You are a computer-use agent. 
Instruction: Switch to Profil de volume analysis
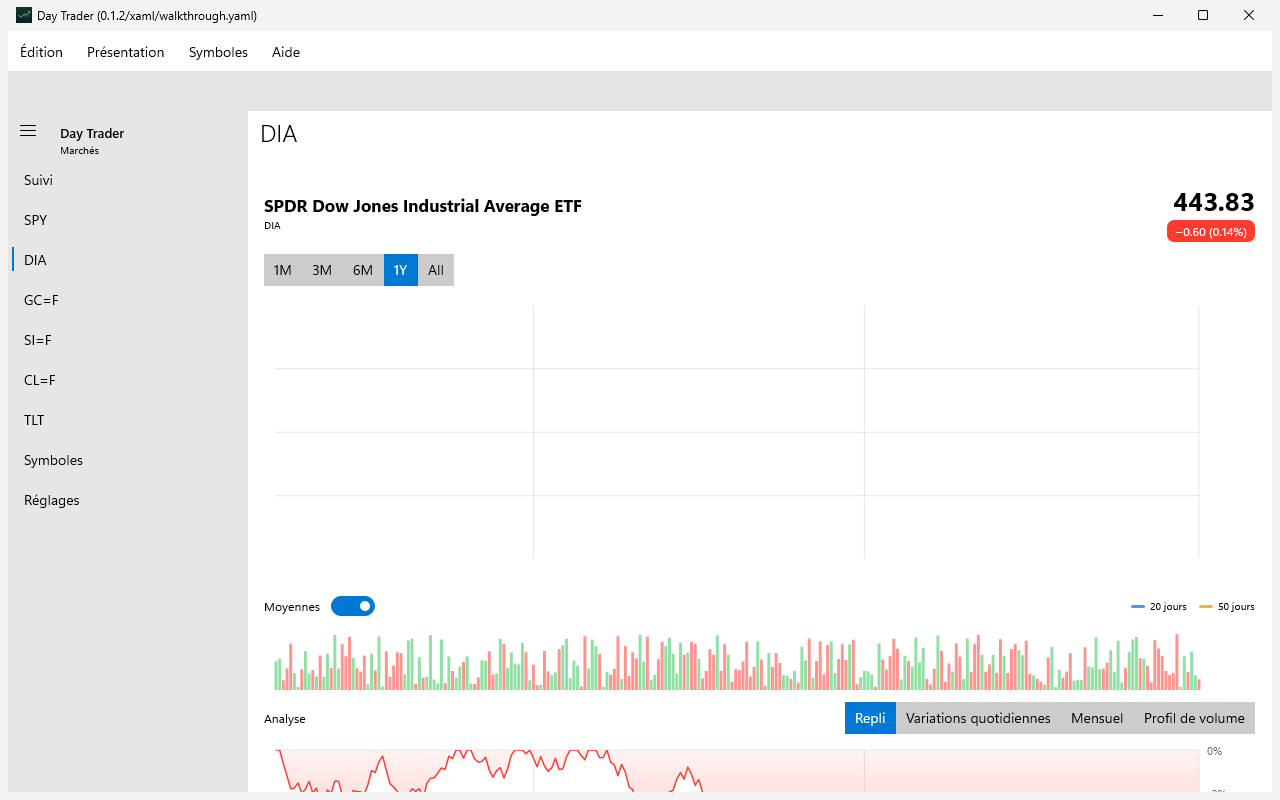1194,718
